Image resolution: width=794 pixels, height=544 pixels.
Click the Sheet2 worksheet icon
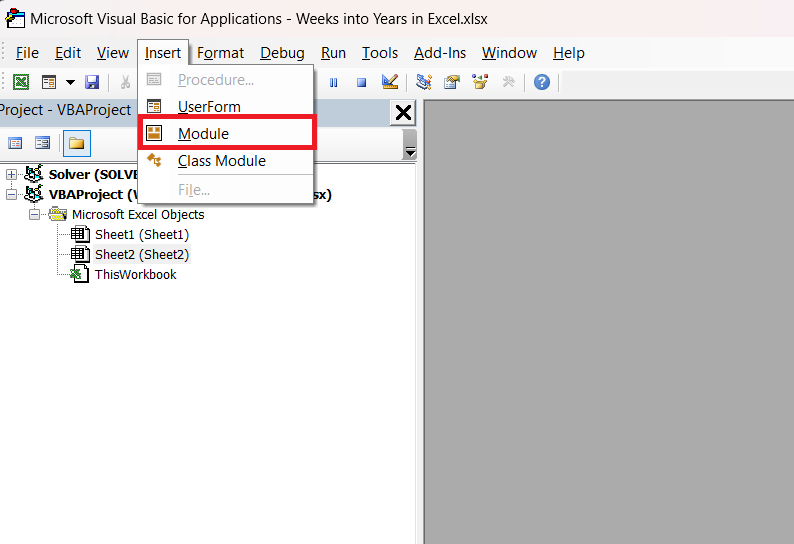point(80,254)
